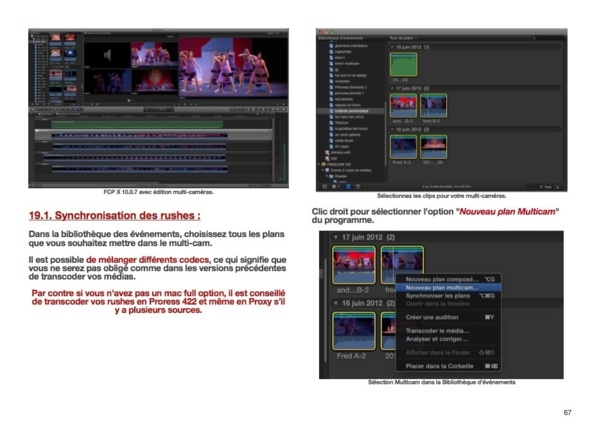Image resolution: width=599 pixels, height=435 pixels.
Task: Click small 'fred B-2' thumbnail in upper library
Action: pyautogui.click(x=433, y=105)
